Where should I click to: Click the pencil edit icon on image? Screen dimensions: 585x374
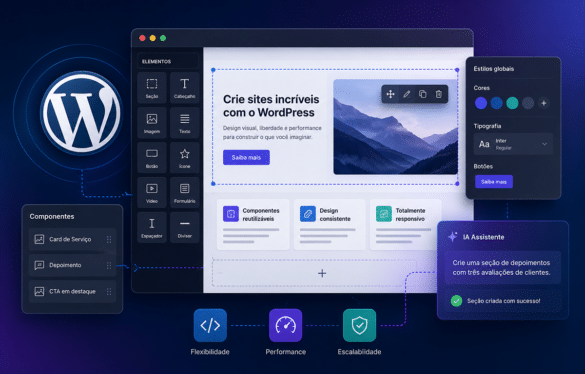point(407,94)
